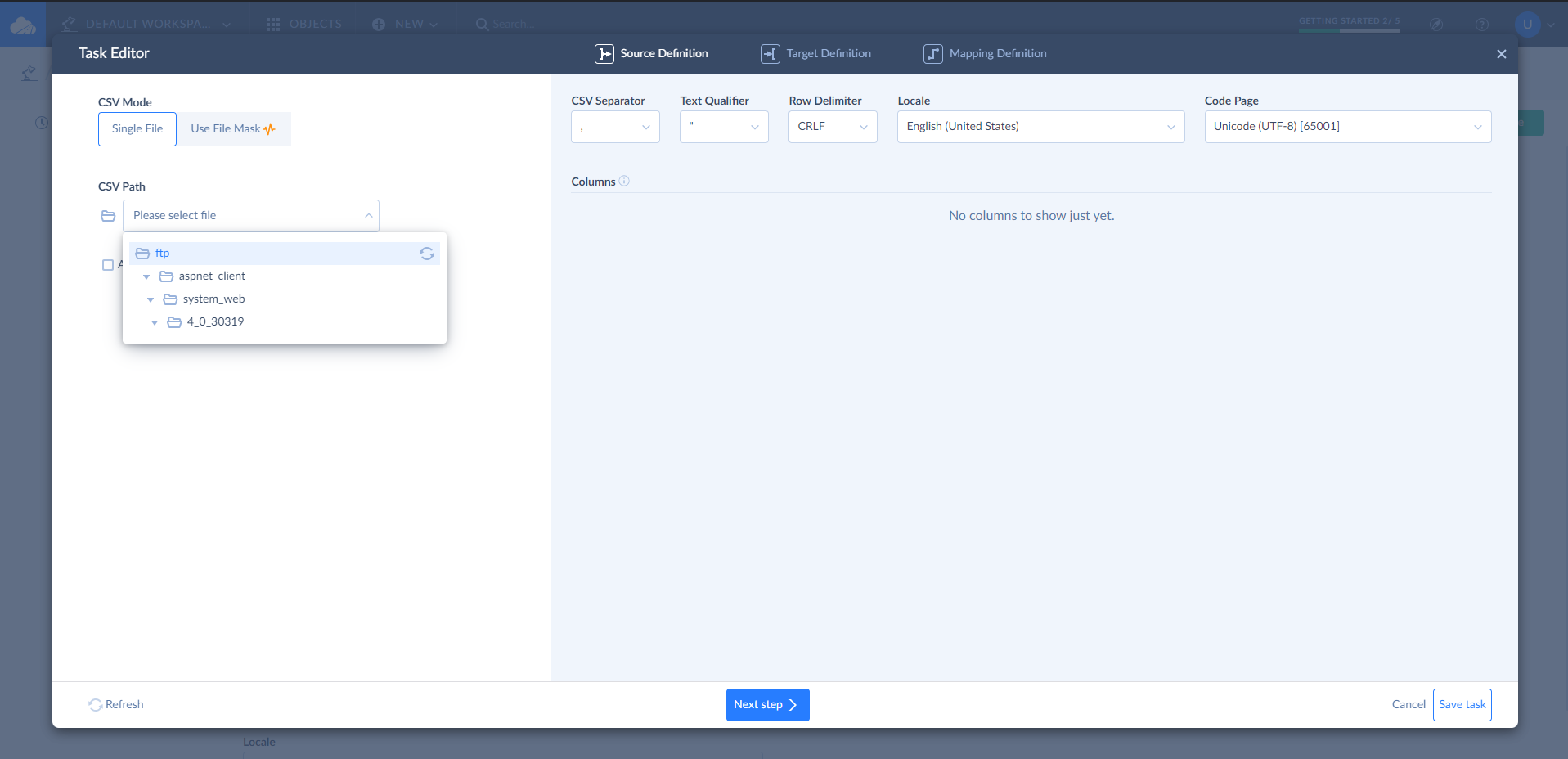The height and width of the screenshot is (759, 1568).
Task: Open the New menu
Action: (x=405, y=24)
